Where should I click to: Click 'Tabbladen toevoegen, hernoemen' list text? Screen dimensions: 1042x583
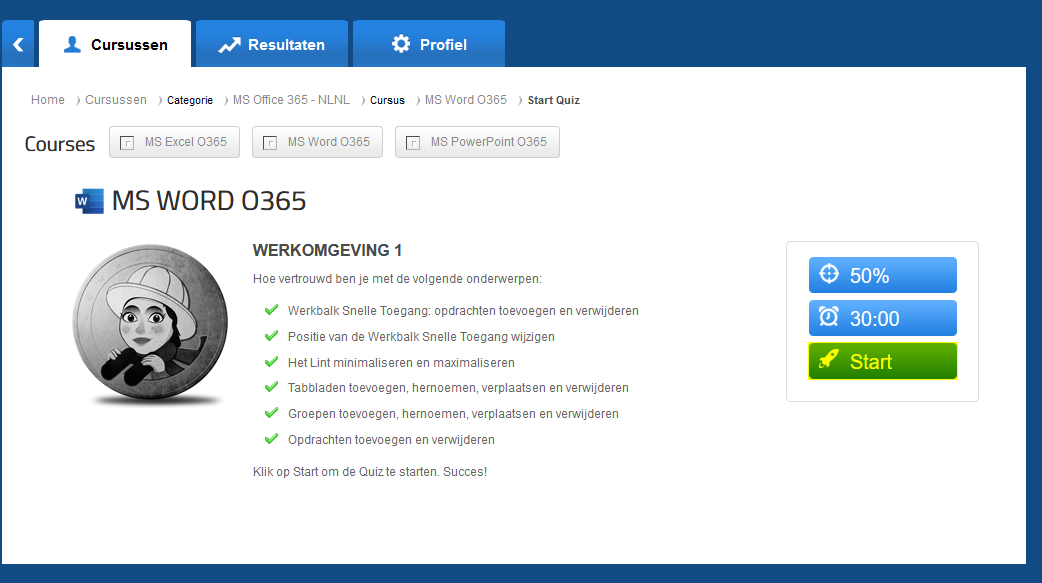coord(458,388)
